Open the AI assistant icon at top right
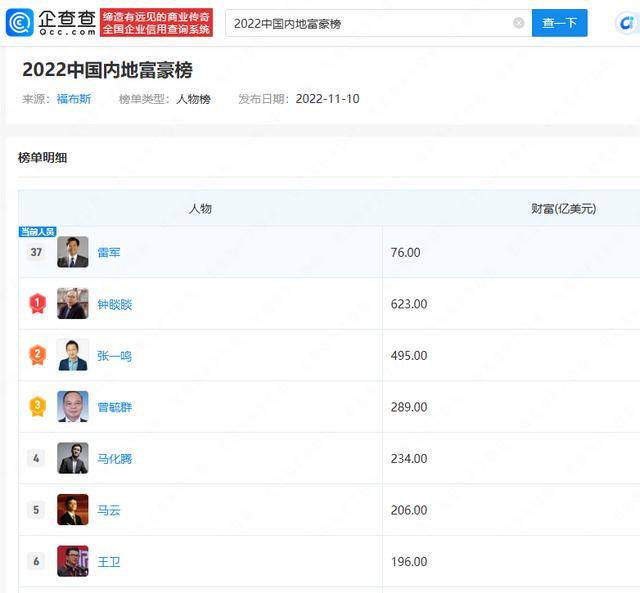Screen dimensions: 640x593 627,23
